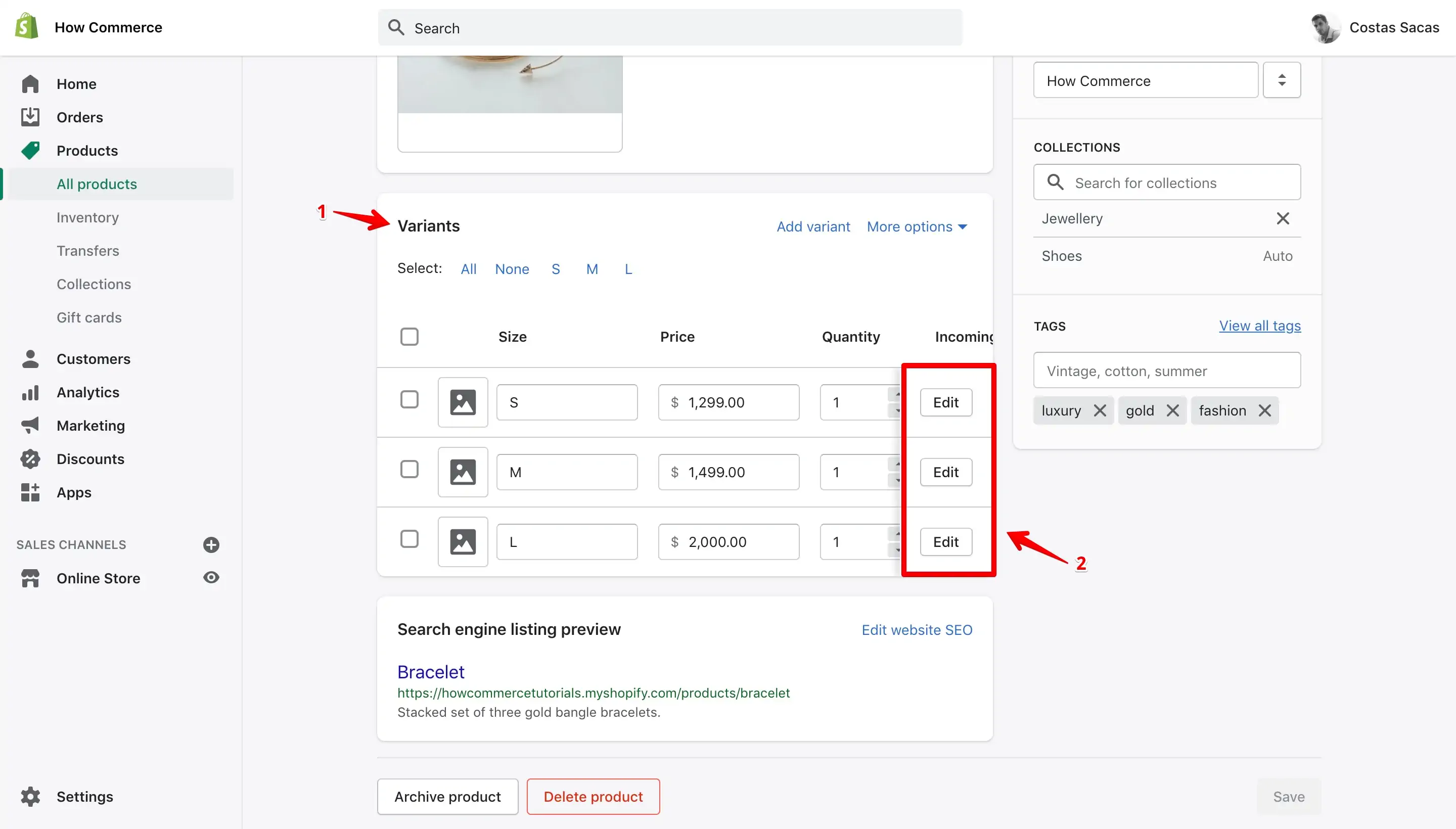Expand the More options dropdown

pos(917,226)
